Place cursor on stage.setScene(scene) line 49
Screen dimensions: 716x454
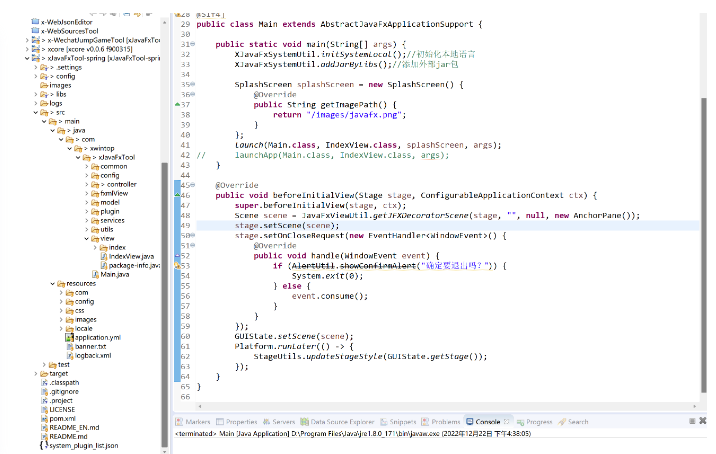click(287, 225)
